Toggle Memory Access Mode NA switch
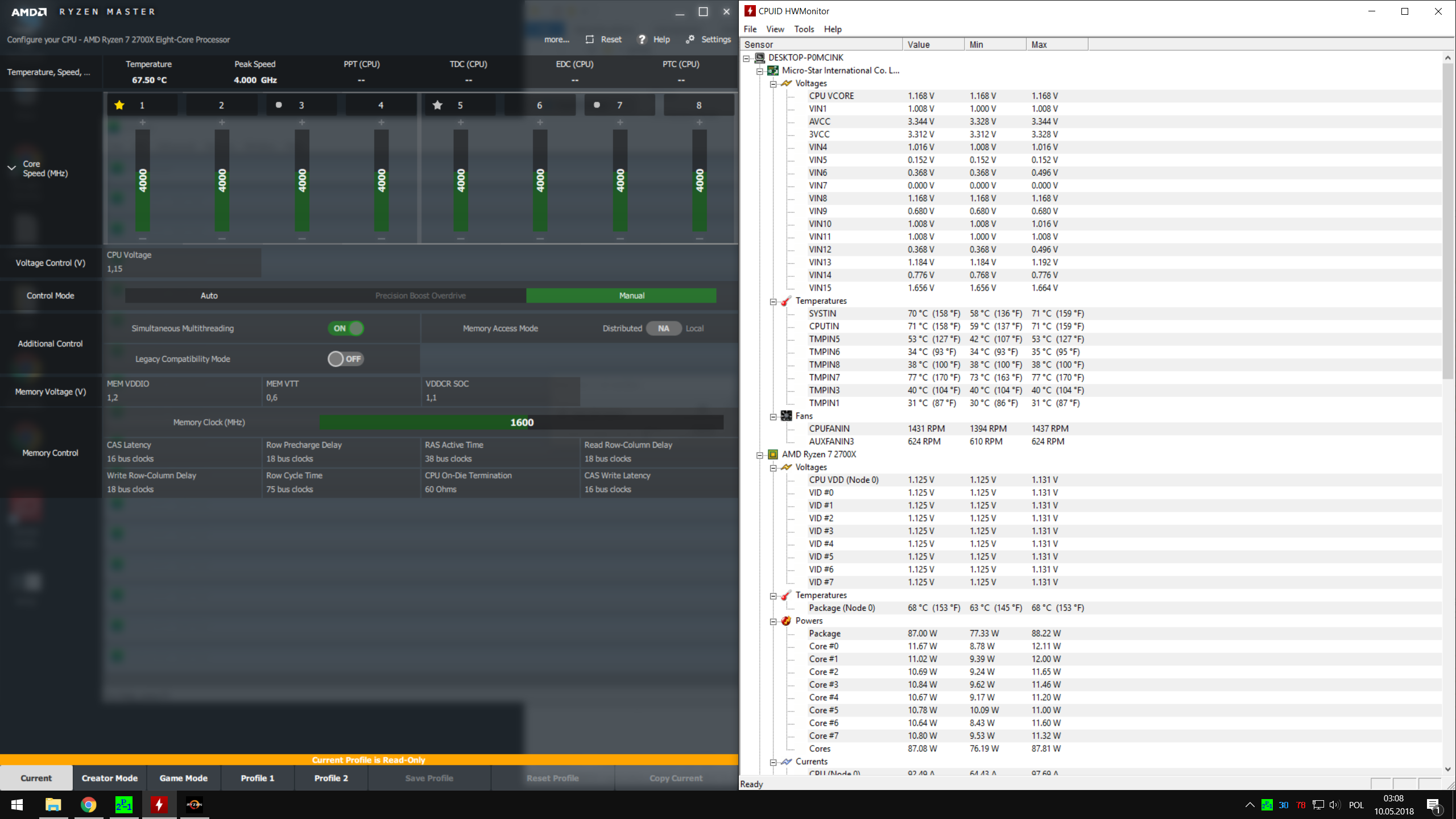This screenshot has height=819, width=1456. click(664, 328)
